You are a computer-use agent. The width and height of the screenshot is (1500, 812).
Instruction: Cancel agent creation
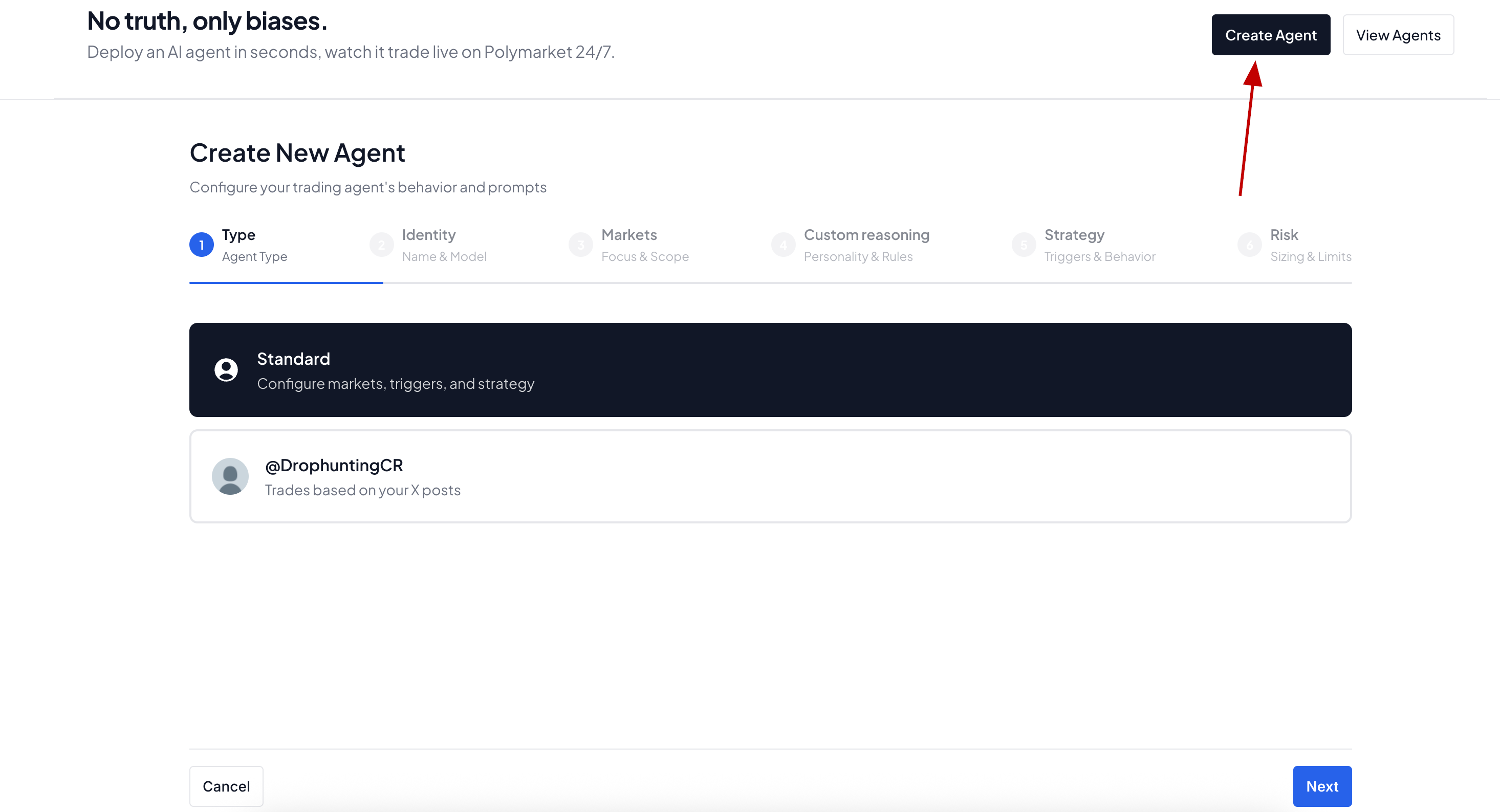tap(226, 786)
